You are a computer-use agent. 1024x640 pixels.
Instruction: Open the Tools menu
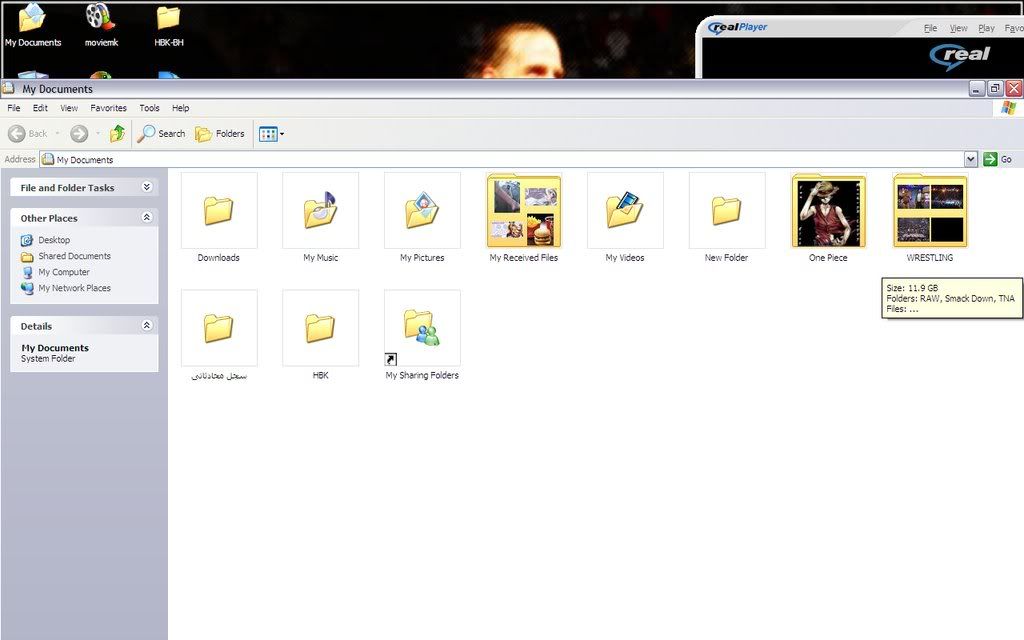click(x=150, y=108)
